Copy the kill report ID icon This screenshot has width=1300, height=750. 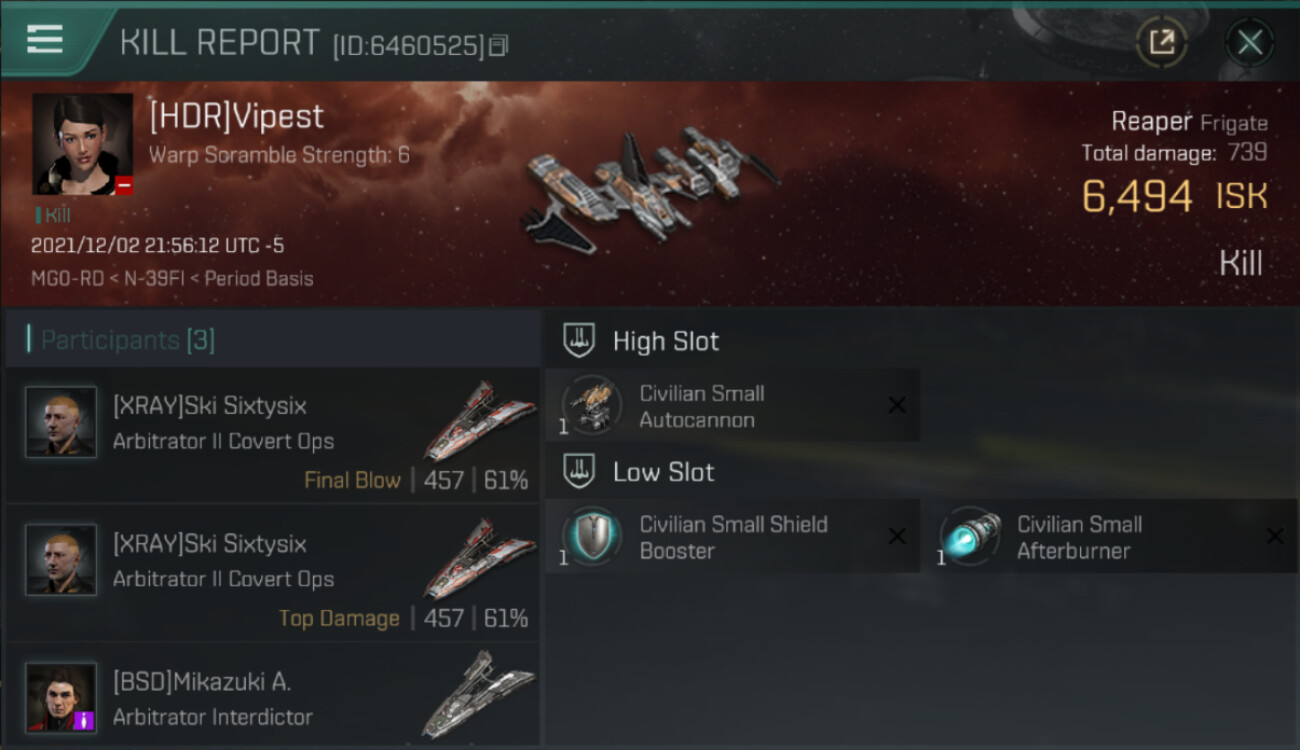(498, 46)
